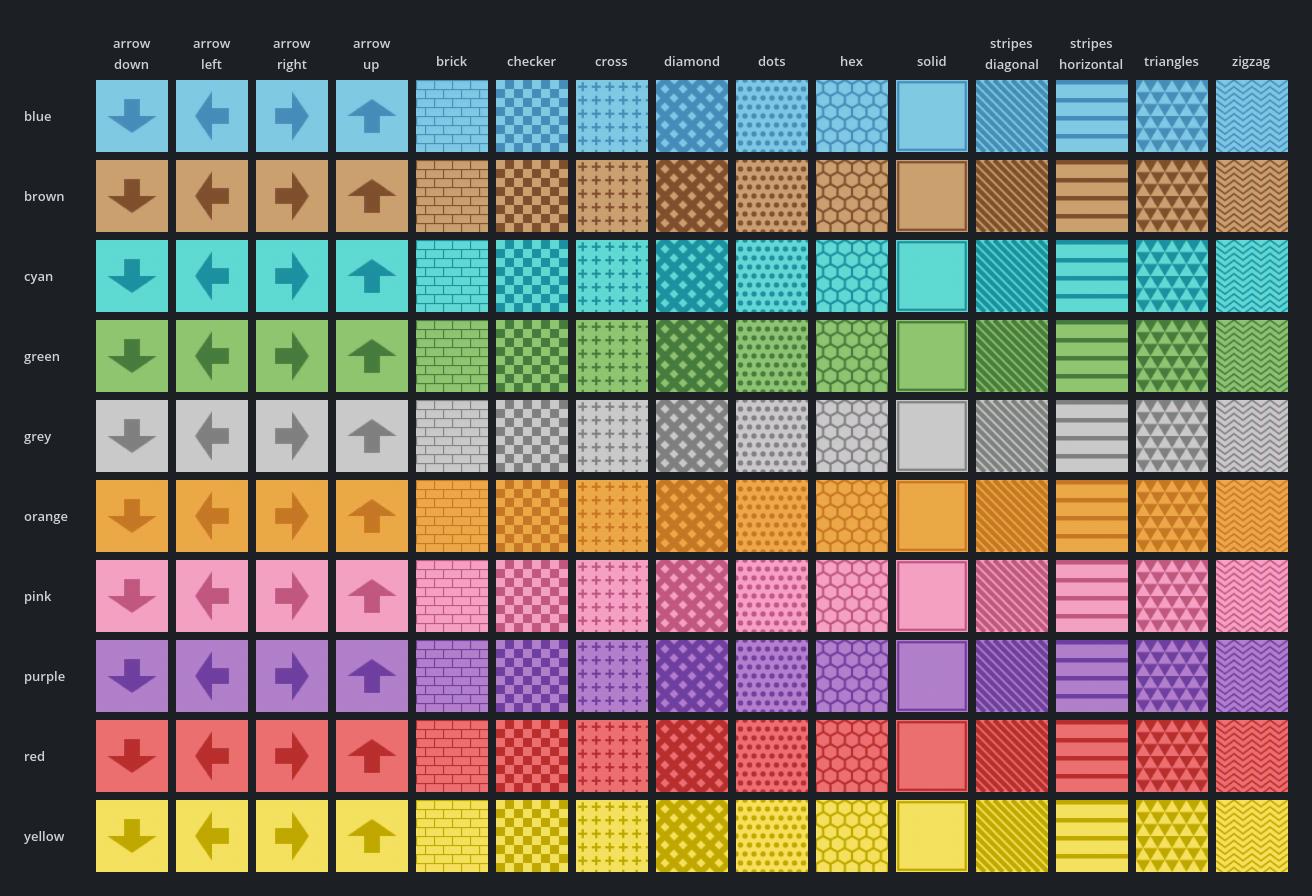The width and height of the screenshot is (1312, 896).
Task: Click the blue arrow down tile
Action: pyautogui.click(x=132, y=116)
